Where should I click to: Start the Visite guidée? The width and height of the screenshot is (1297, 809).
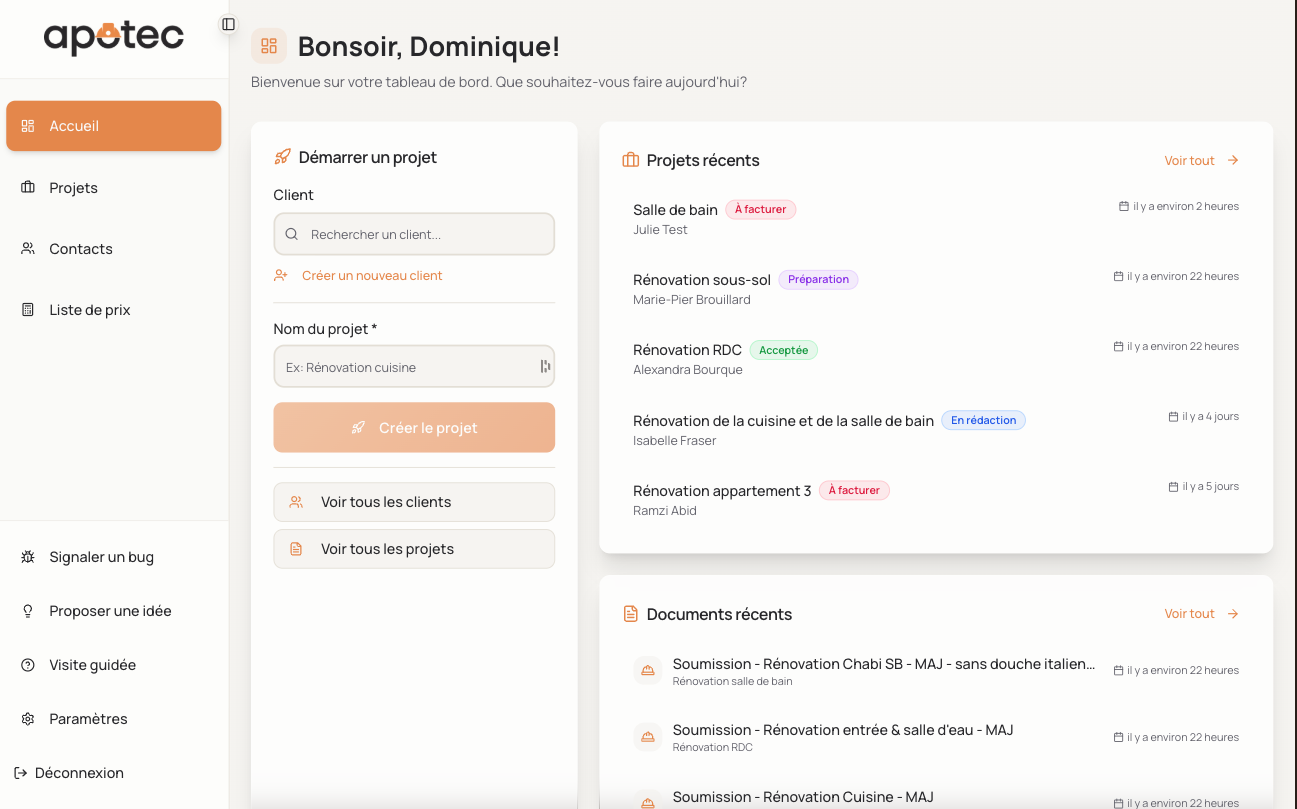pos(114,665)
